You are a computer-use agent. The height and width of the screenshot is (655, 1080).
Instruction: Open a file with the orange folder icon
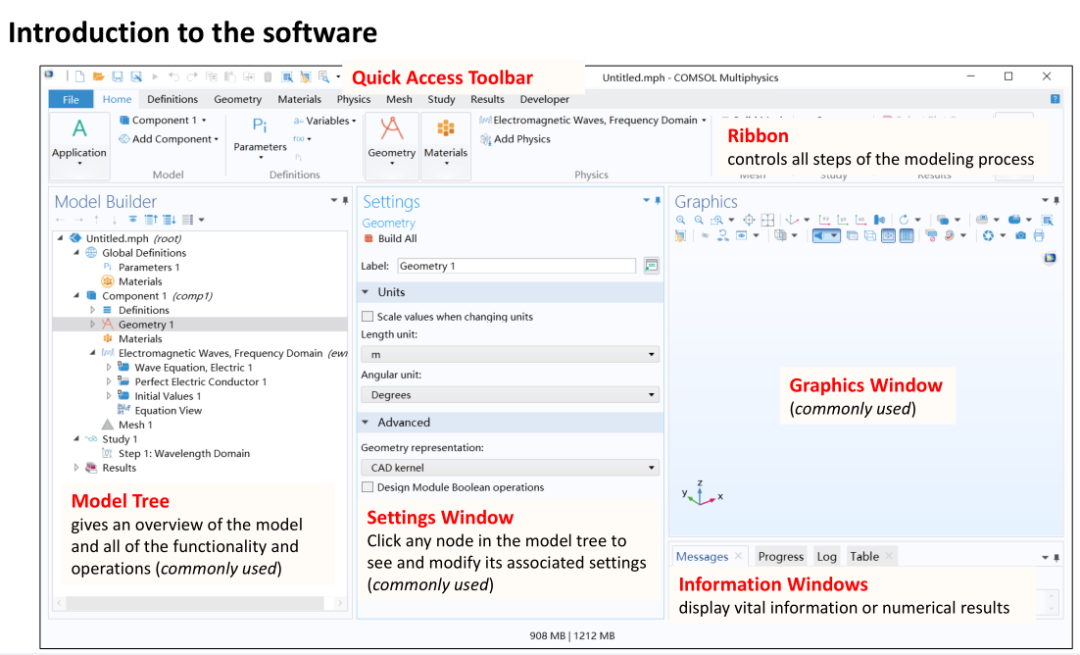(98, 76)
